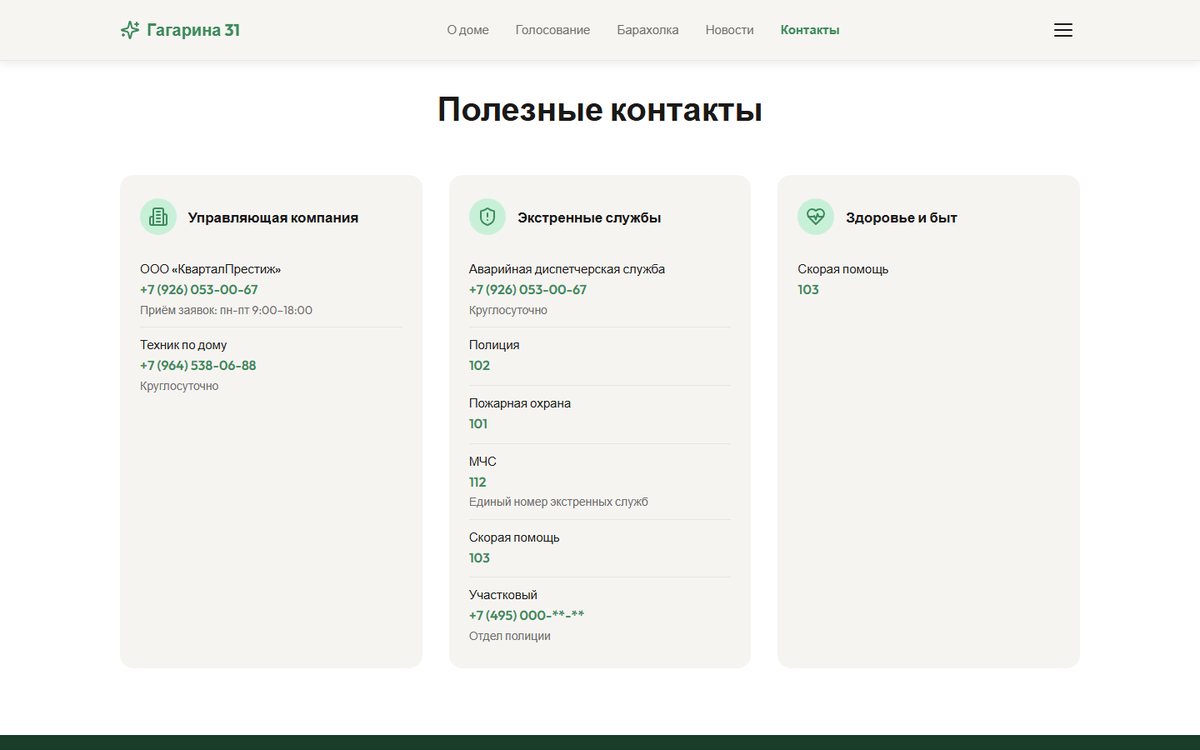The width and height of the screenshot is (1200, 750).
Task: Click the Экстренные службы card title
Action: coord(589,217)
